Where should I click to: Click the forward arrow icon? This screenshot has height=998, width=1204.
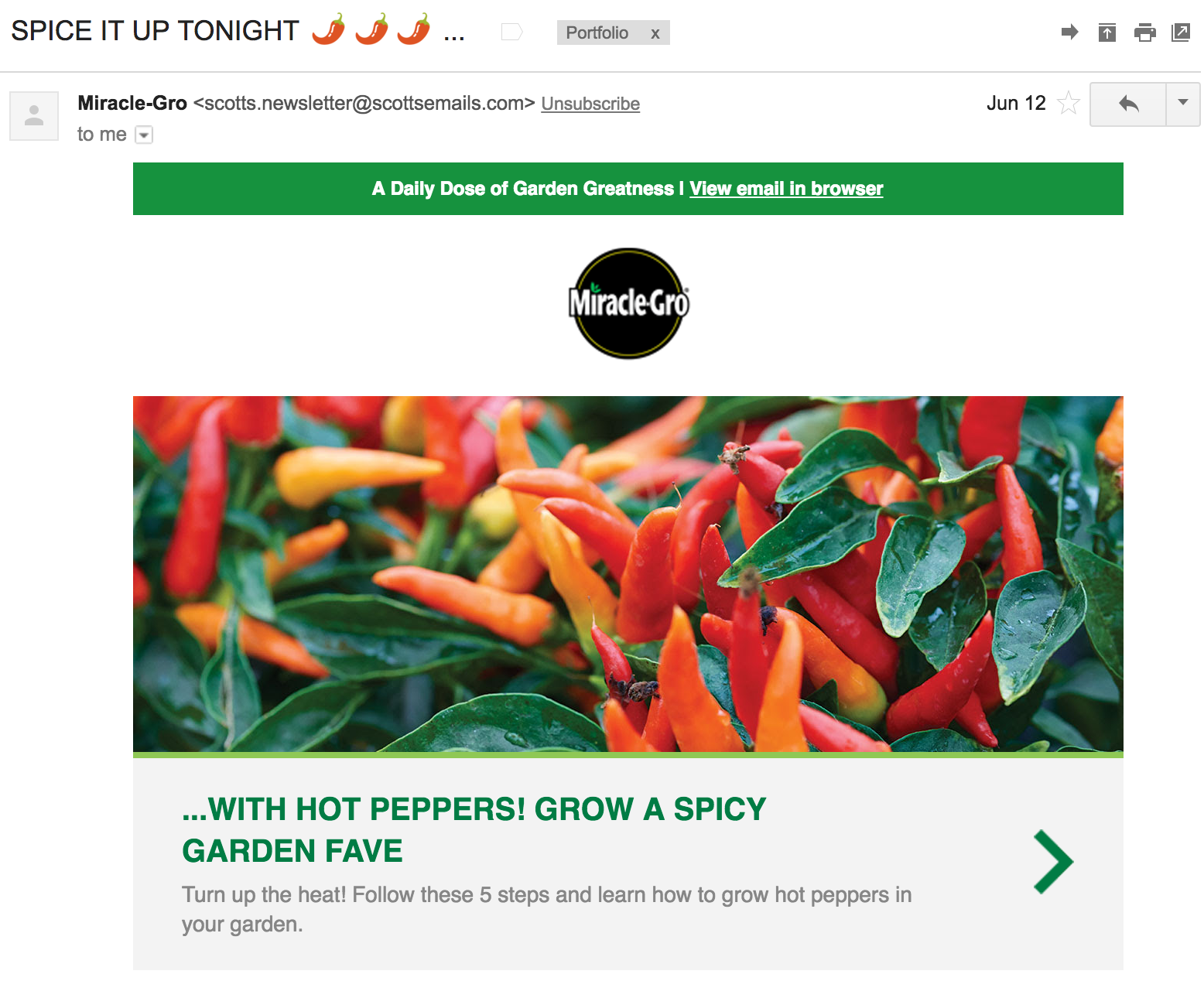(x=1069, y=32)
